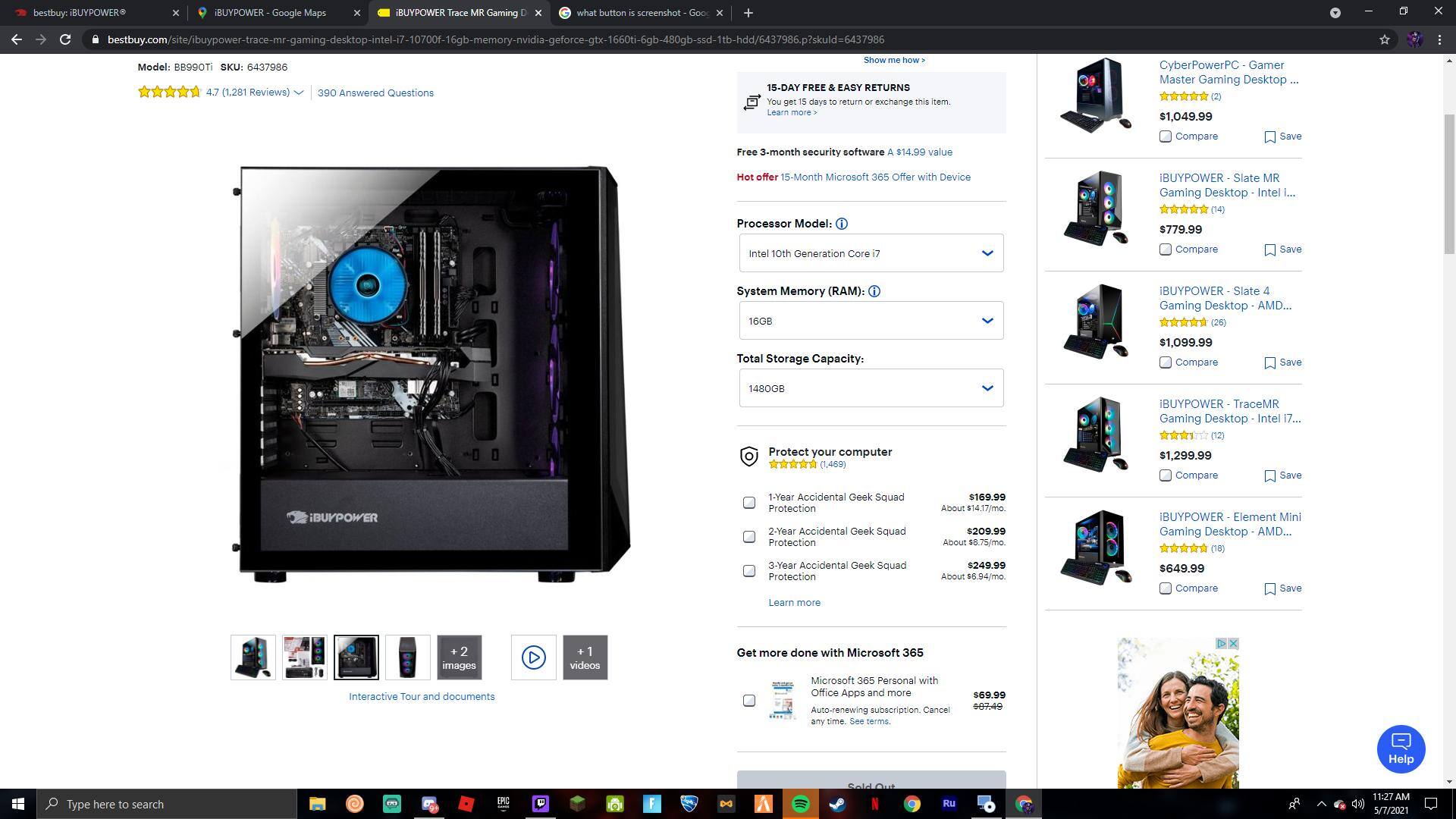This screenshot has width=1456, height=819.
Task: Open the System Memory RAM info icon
Action: point(876,290)
